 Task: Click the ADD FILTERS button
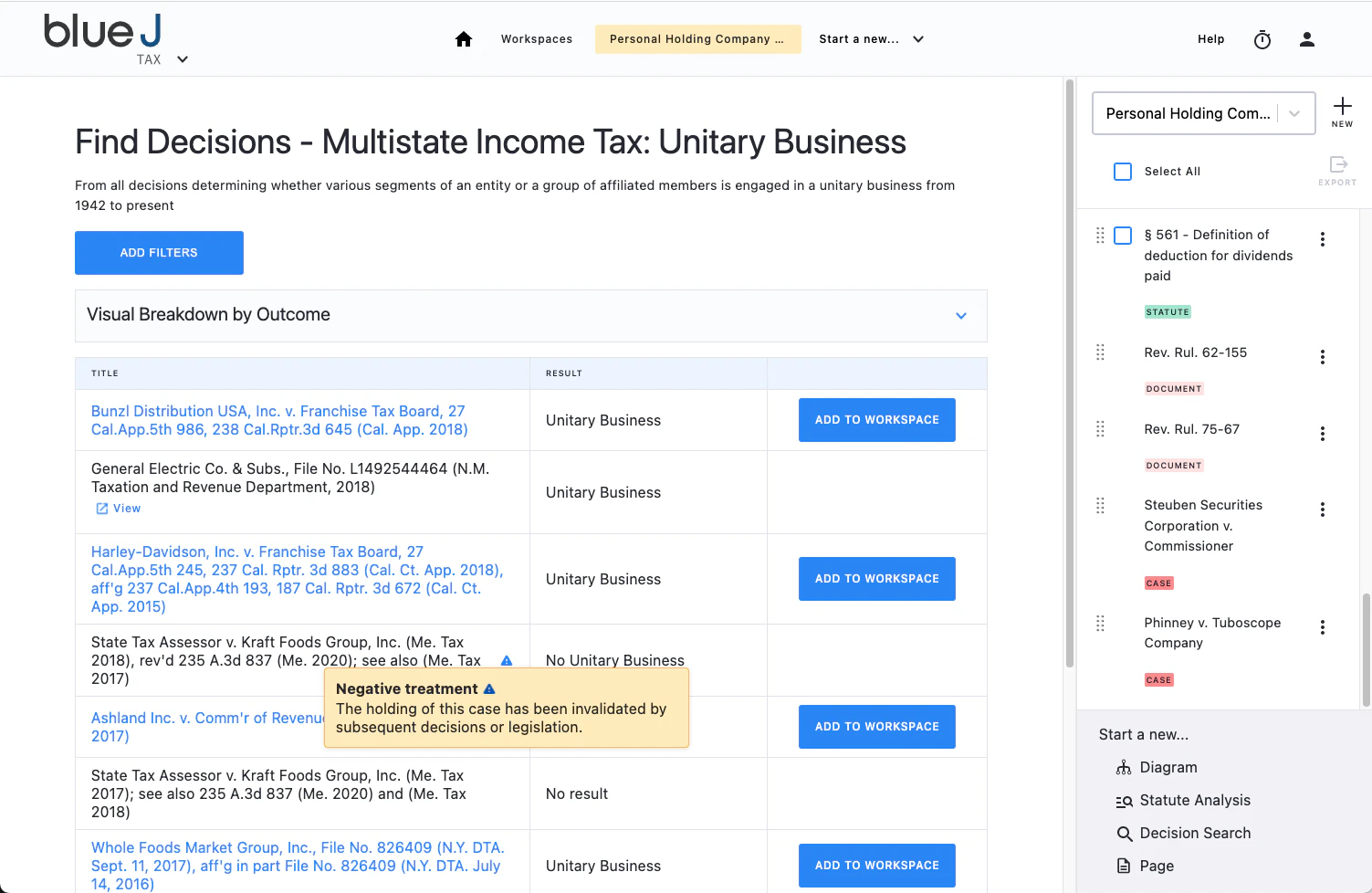pyautogui.click(x=159, y=253)
